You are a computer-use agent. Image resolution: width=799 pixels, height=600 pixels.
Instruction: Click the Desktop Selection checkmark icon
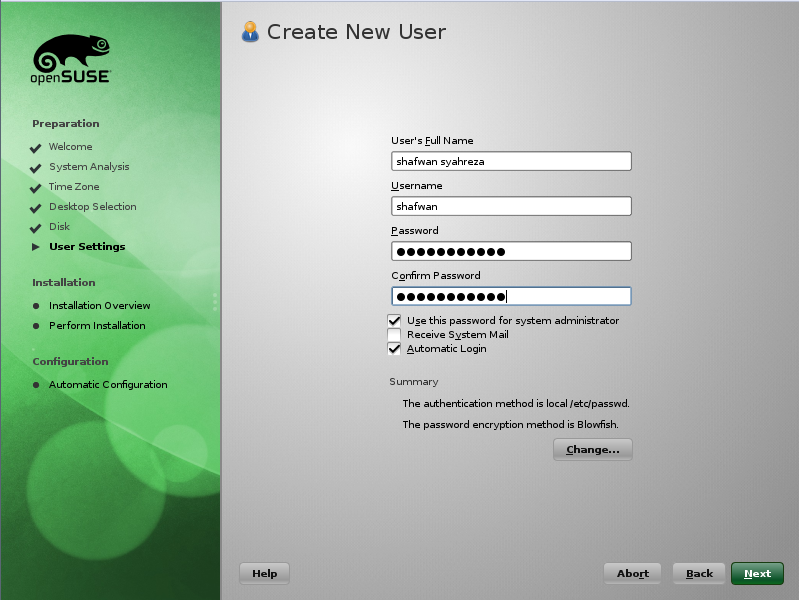coord(36,208)
